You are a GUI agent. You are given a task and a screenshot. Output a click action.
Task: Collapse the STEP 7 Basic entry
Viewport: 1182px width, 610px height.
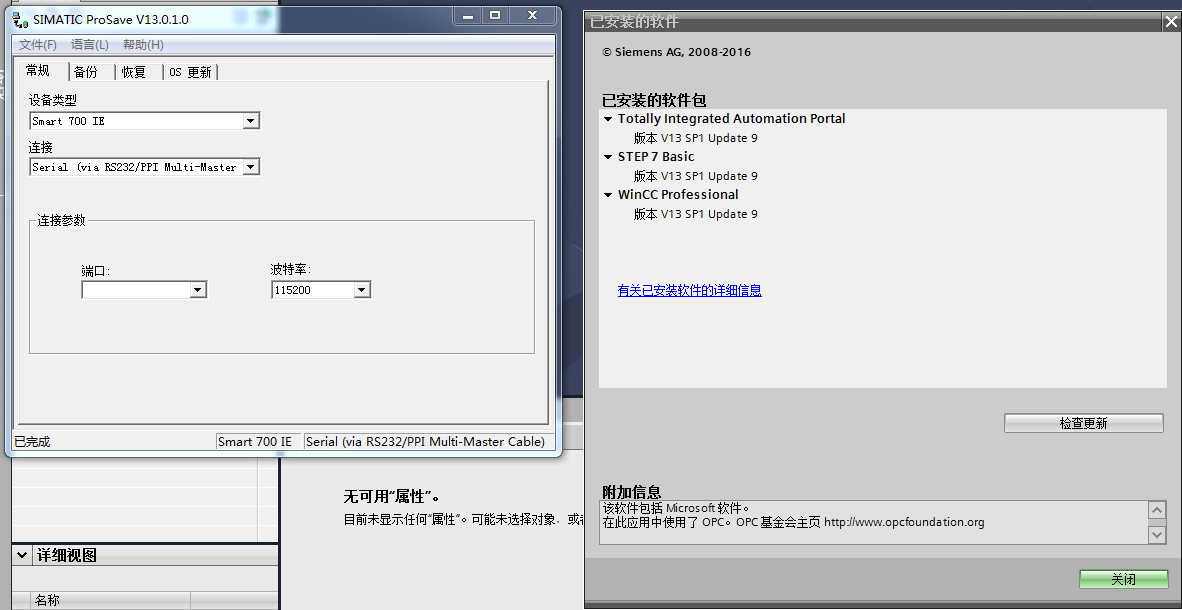coord(608,157)
